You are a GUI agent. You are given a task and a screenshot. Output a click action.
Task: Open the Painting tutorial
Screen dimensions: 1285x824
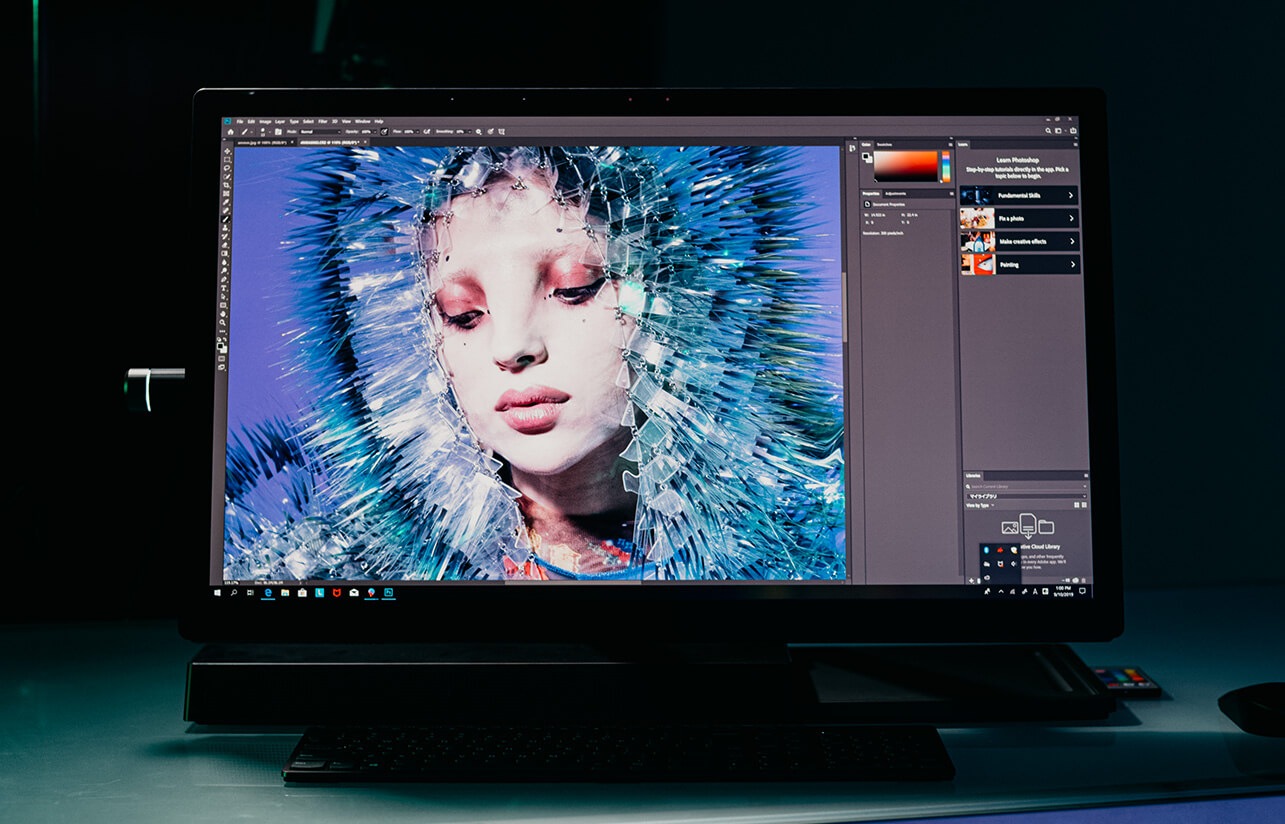click(1019, 264)
